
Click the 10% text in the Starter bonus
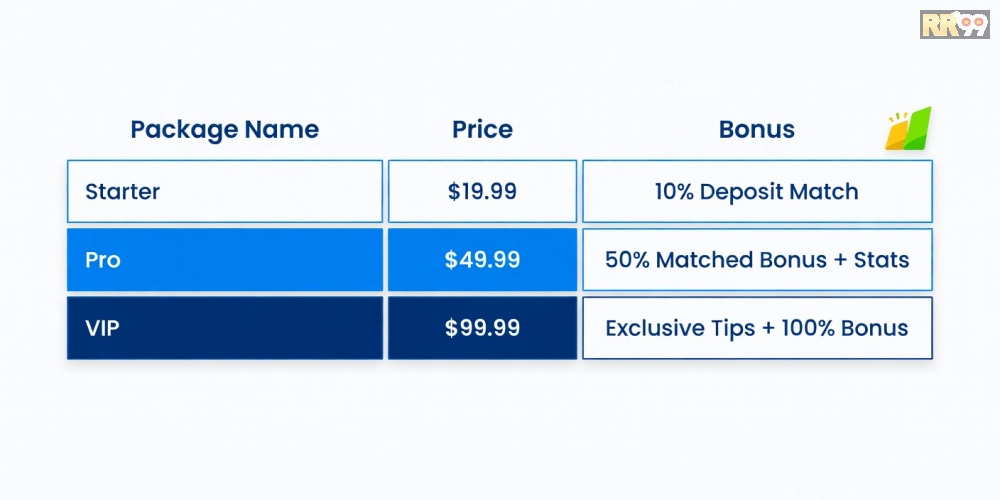tap(673, 191)
